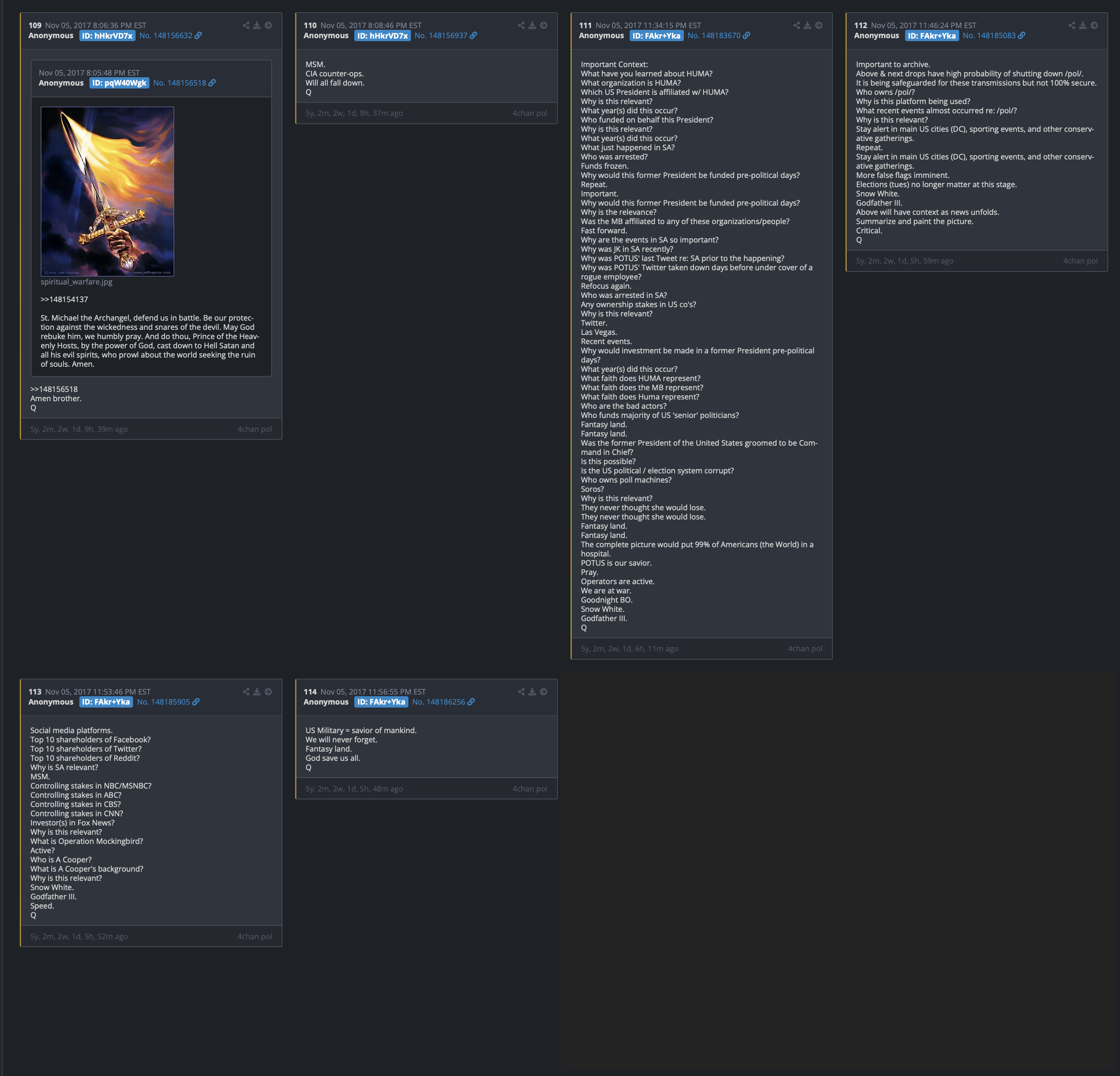The image size is (1120, 1076).
Task: Click the 'Goodnight BO.' line in post 111
Action: click(606, 600)
